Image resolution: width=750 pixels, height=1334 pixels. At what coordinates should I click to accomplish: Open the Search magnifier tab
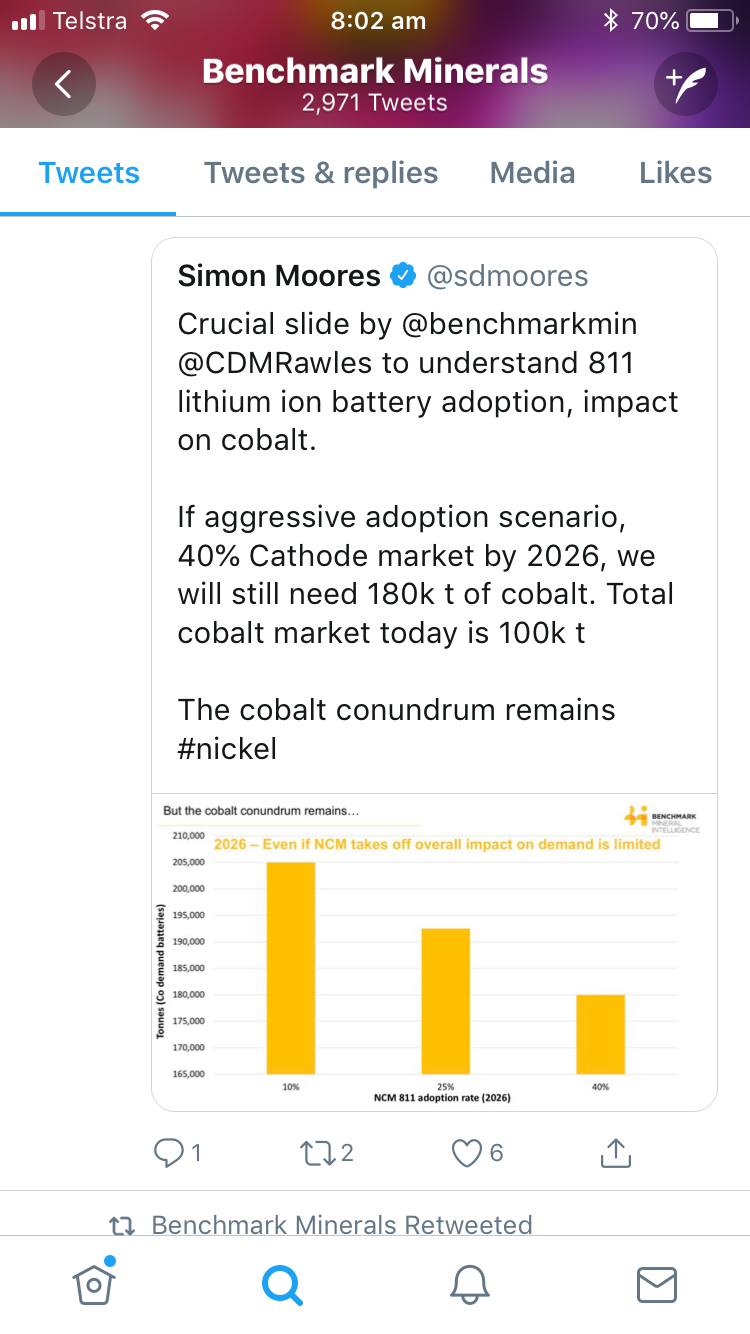[281, 1285]
